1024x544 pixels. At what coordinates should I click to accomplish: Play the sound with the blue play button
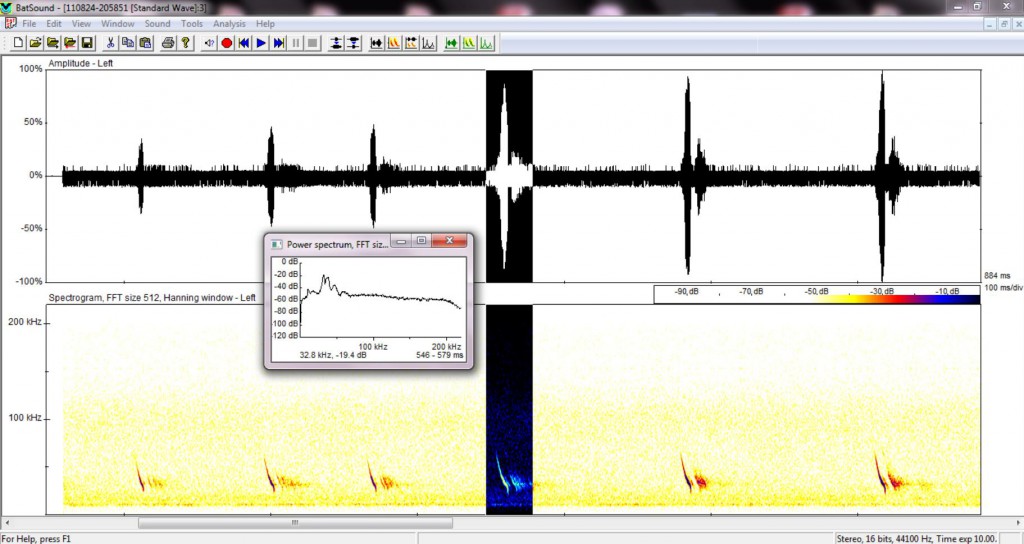click(x=261, y=43)
